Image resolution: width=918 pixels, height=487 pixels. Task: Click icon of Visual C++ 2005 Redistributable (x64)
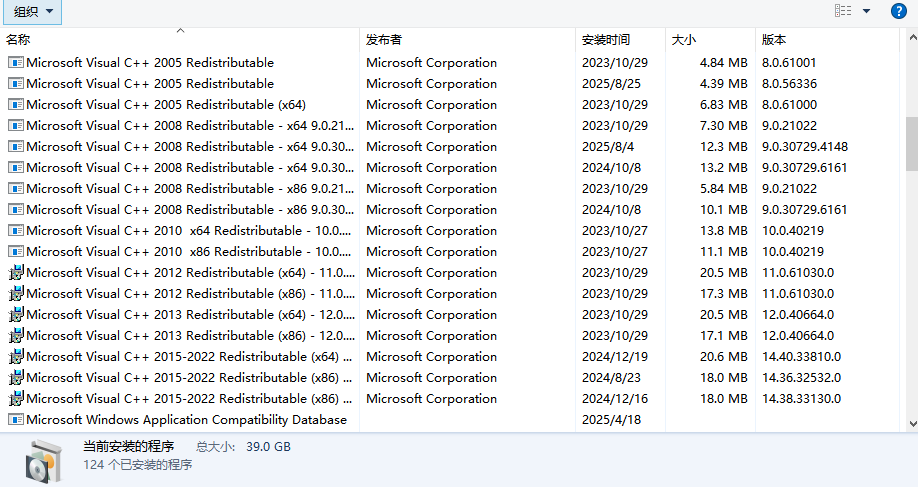(16, 105)
